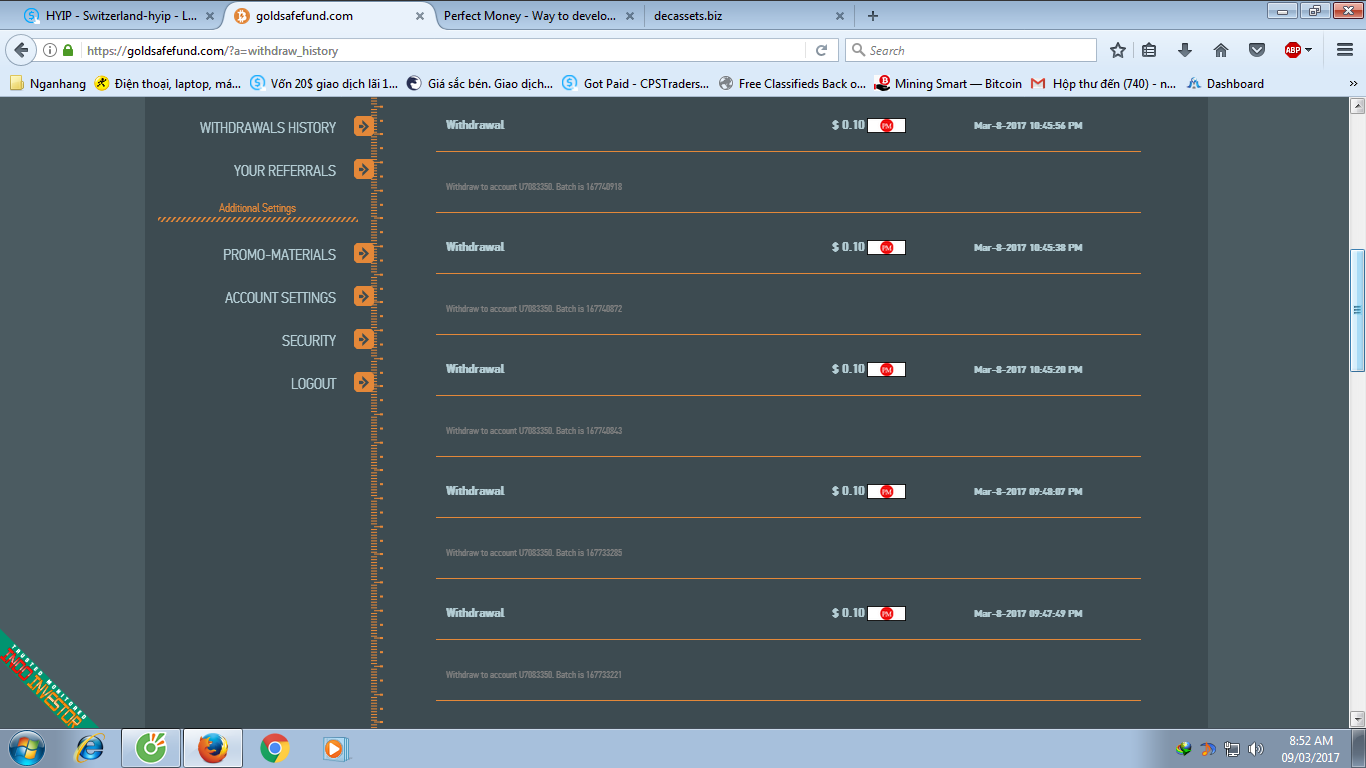Click the green padlock in the address bar

(68, 50)
